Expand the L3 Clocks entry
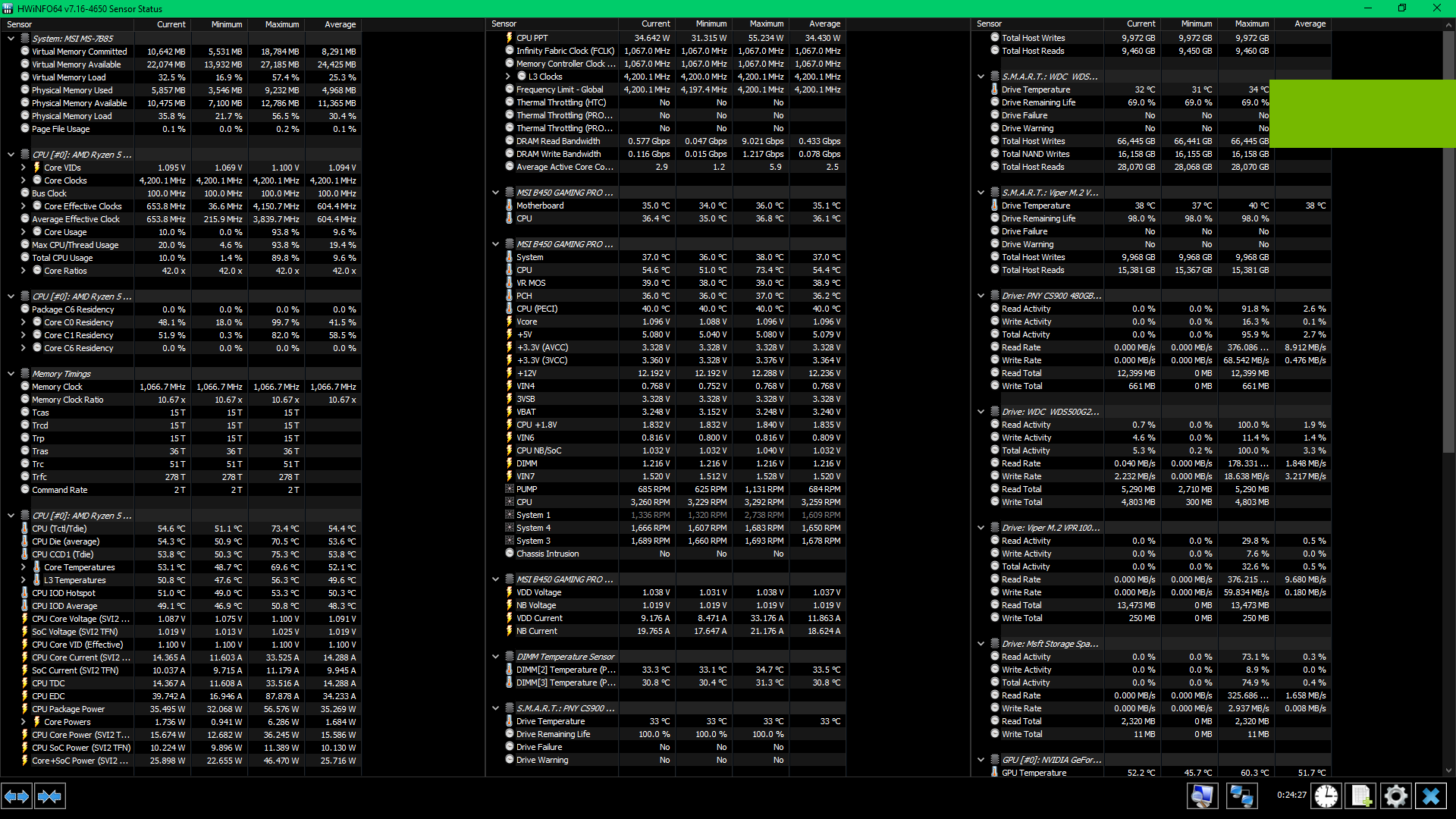 coord(508,77)
